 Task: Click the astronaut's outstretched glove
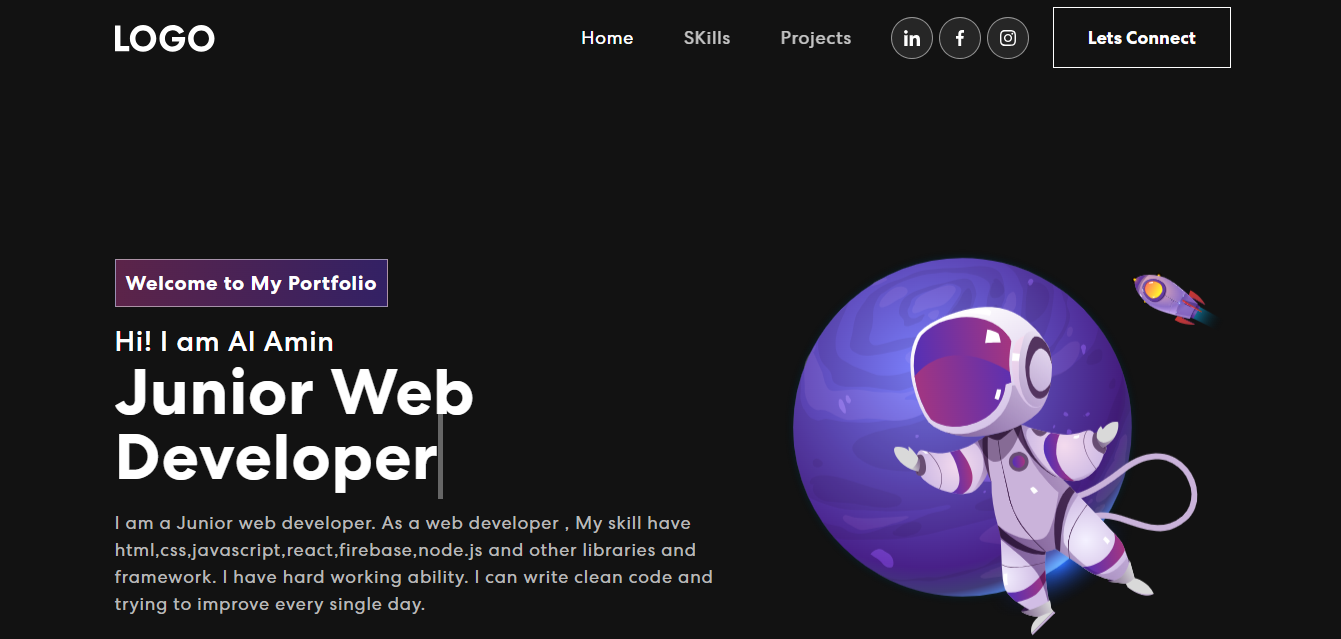click(907, 459)
